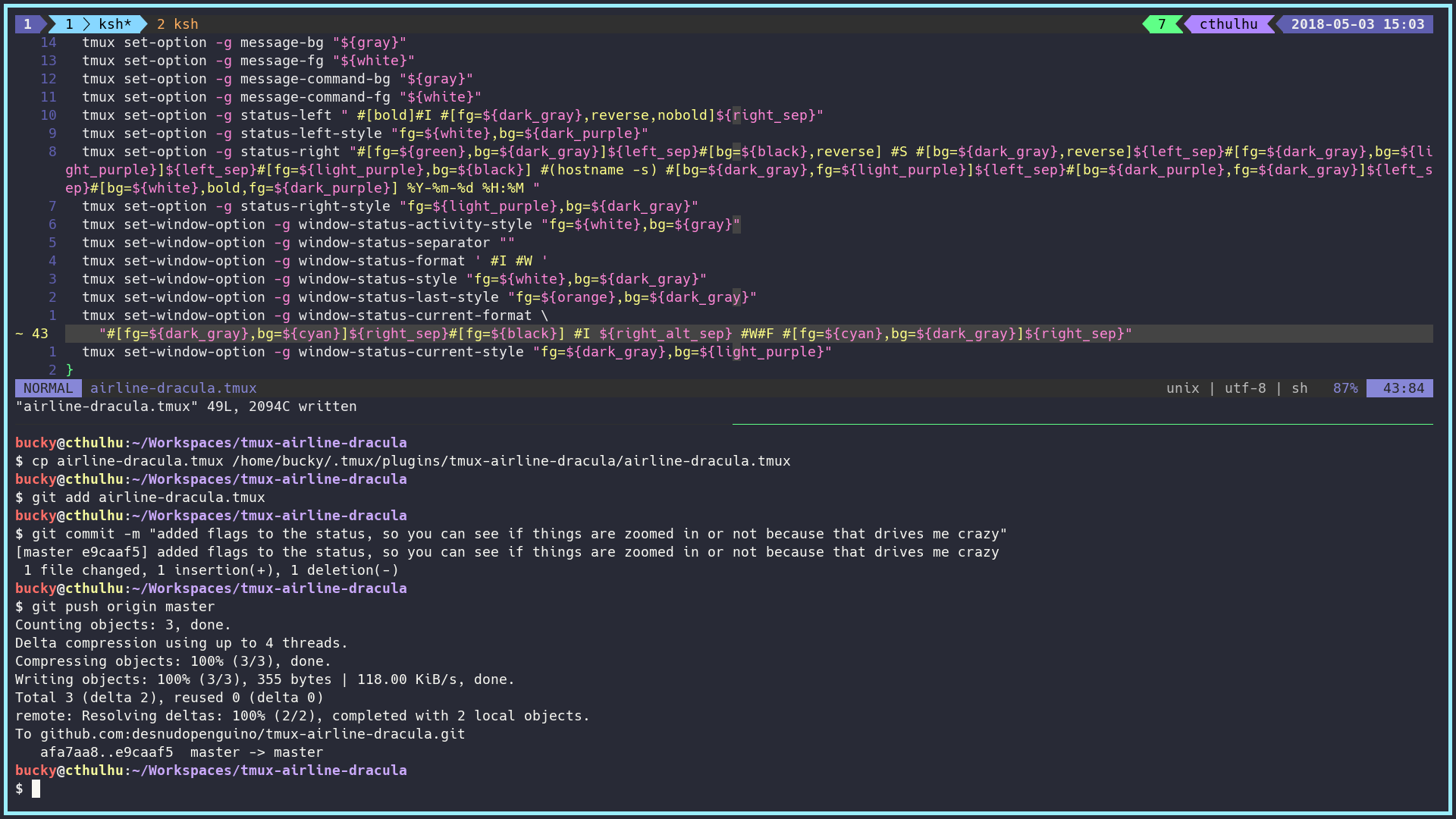
Task: Click the utf-8 encoding label
Action: coord(1244,388)
